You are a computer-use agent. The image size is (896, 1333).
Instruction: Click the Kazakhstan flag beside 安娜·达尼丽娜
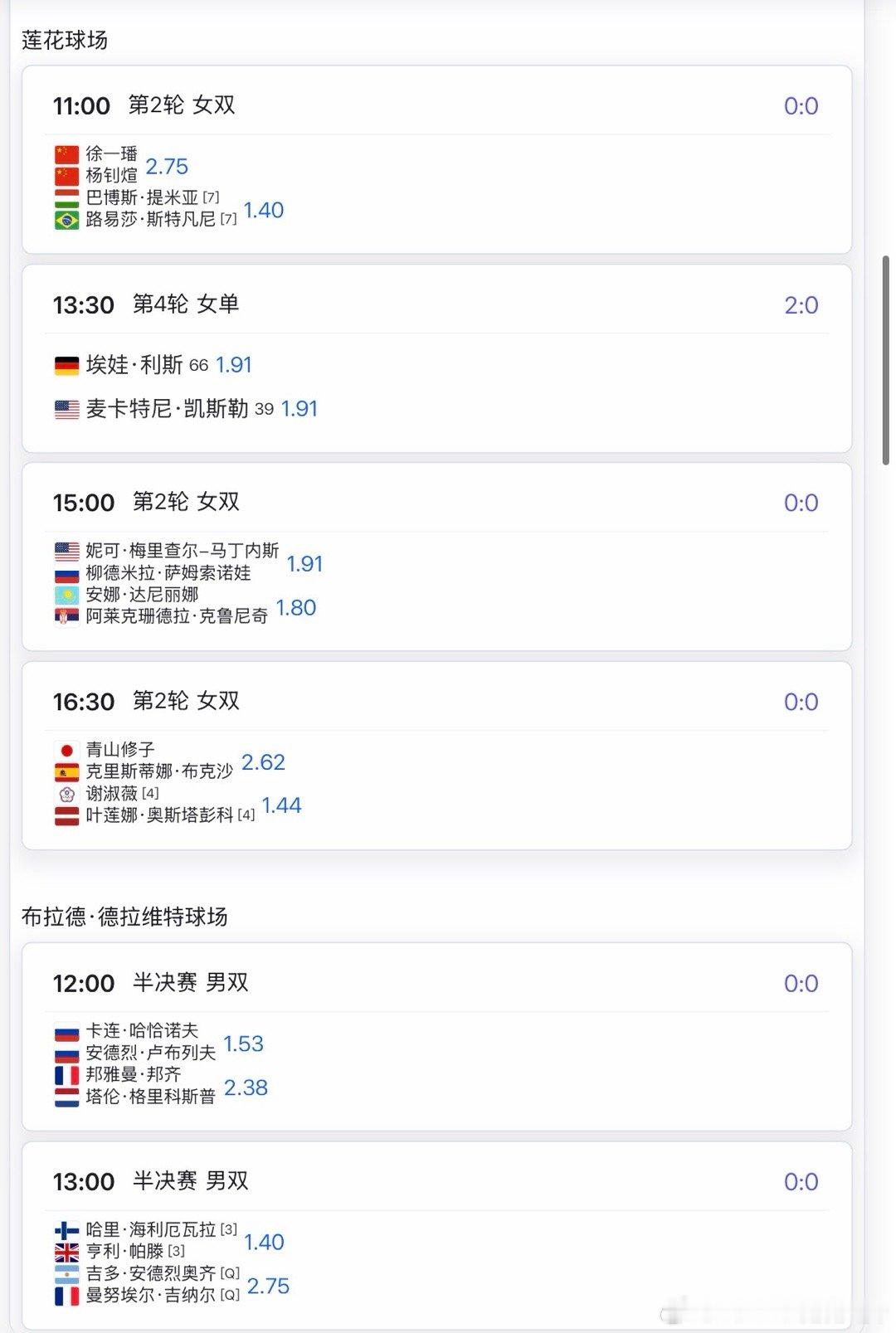(66, 595)
